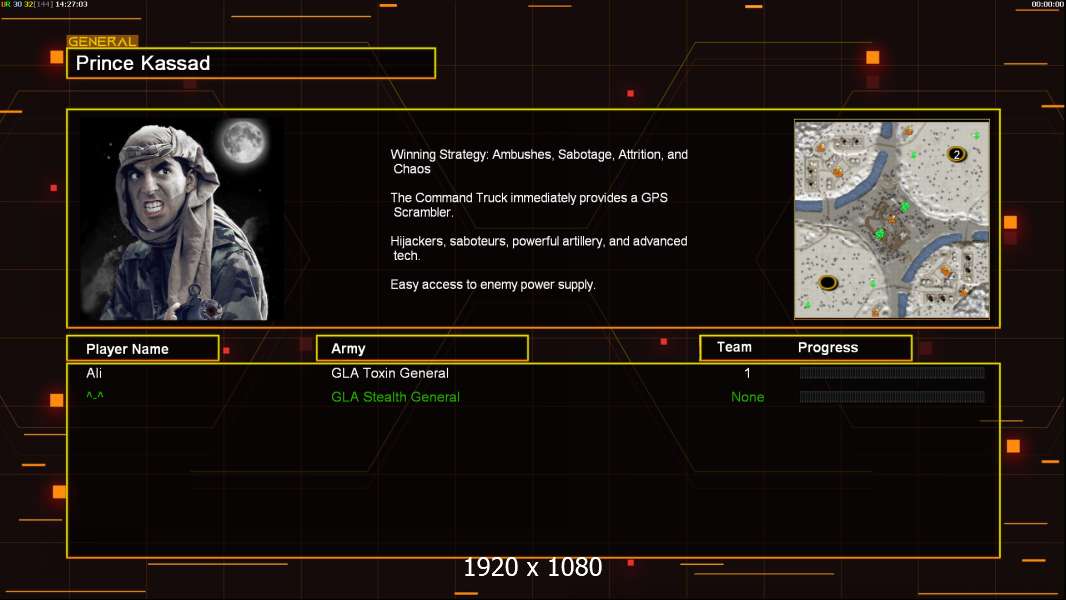The width and height of the screenshot is (1066, 600).
Task: Open the snowy map preview thumbnail
Action: pyautogui.click(x=892, y=219)
